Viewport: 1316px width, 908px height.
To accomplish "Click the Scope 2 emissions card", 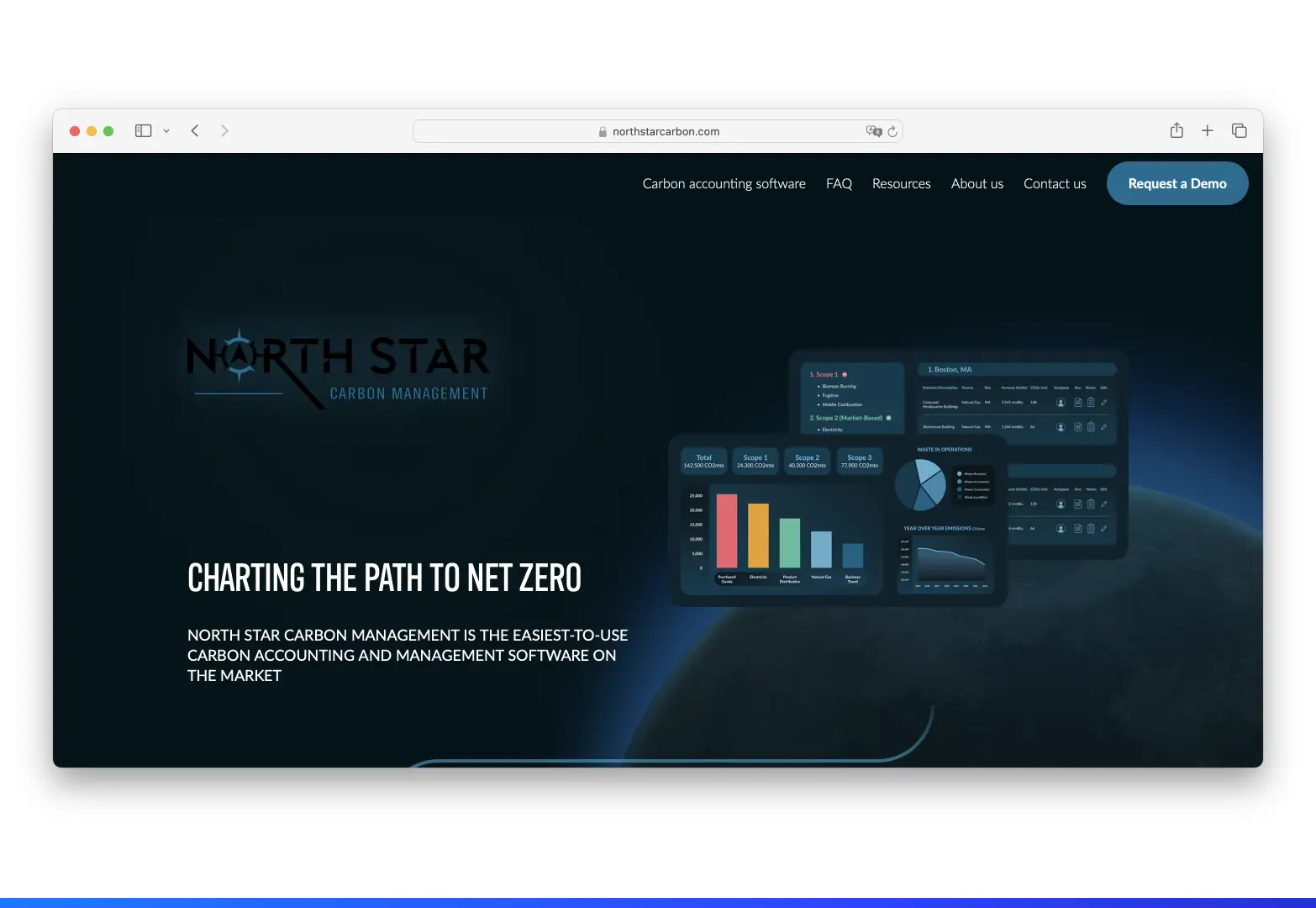I will pyautogui.click(x=807, y=462).
